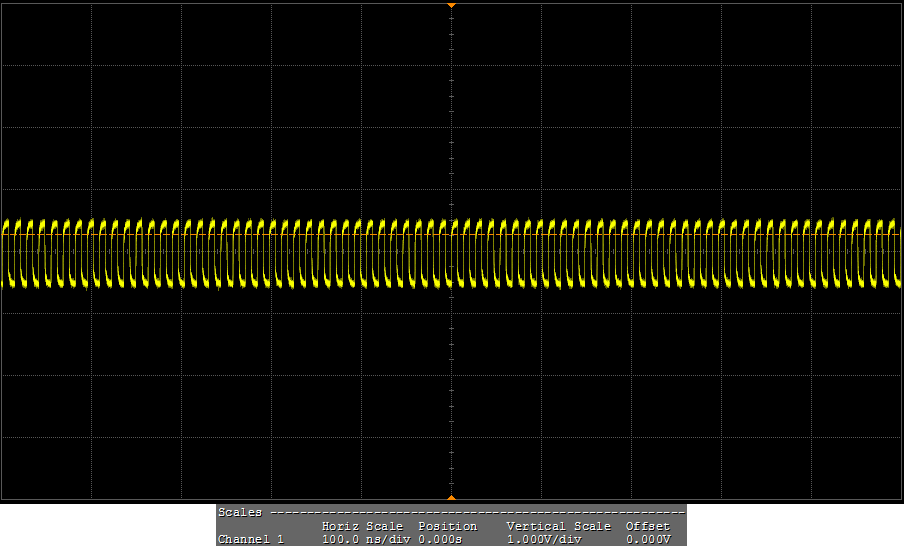Select the Position column label
The width and height of the screenshot is (904, 546).
click(x=447, y=526)
